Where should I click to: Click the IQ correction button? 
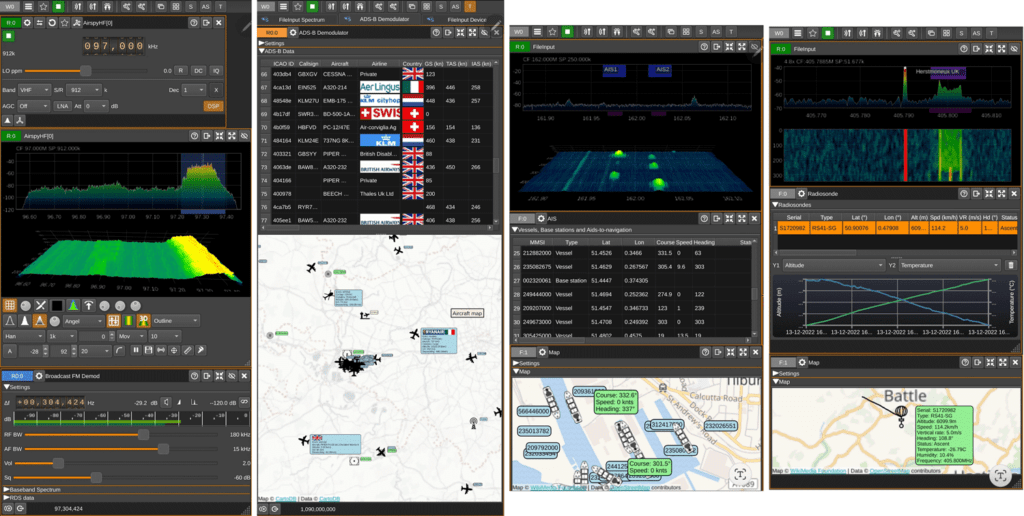click(216, 71)
